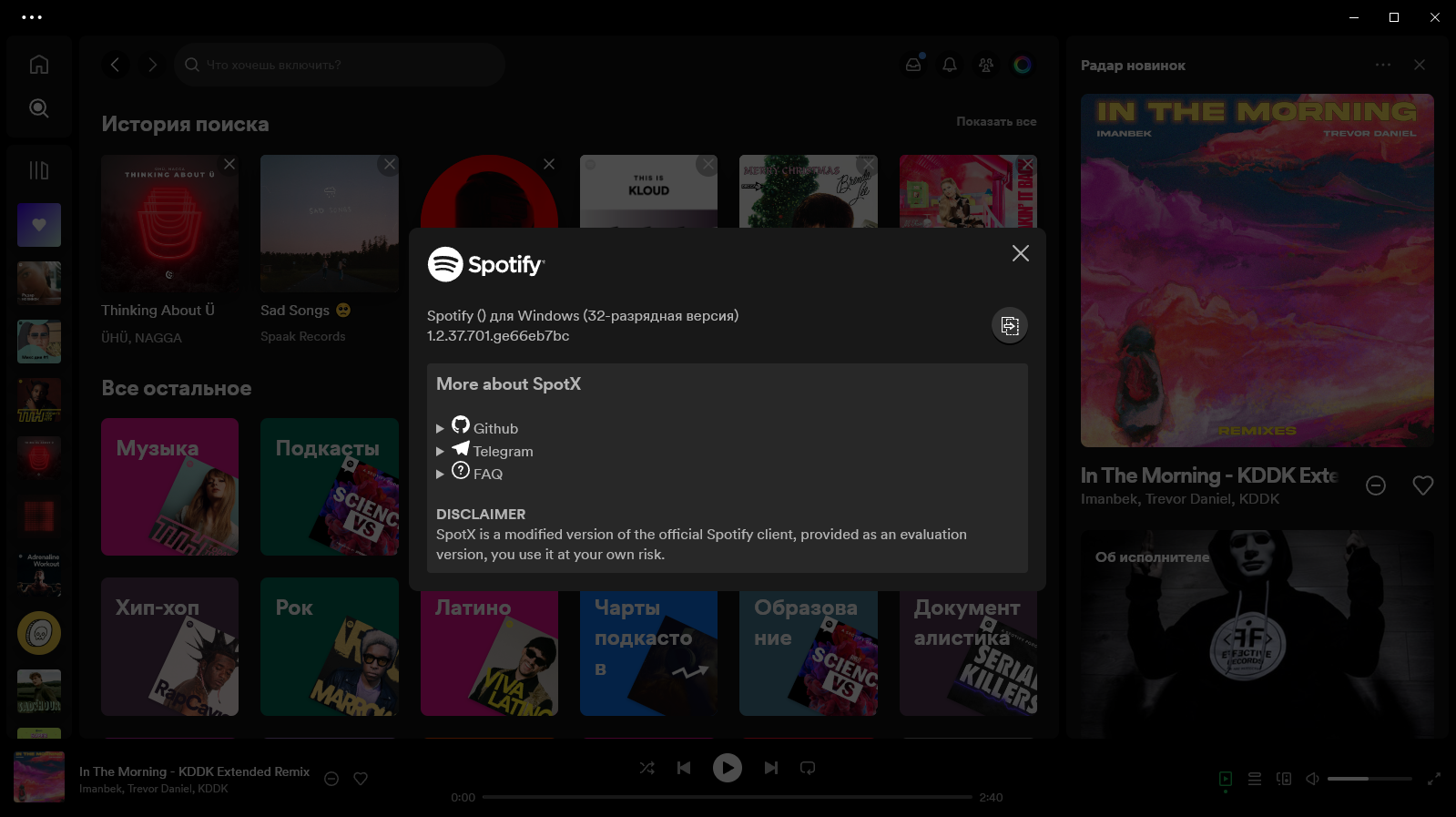This screenshot has height=817, width=1456.
Task: Open the friend activity icon
Action: click(986, 65)
